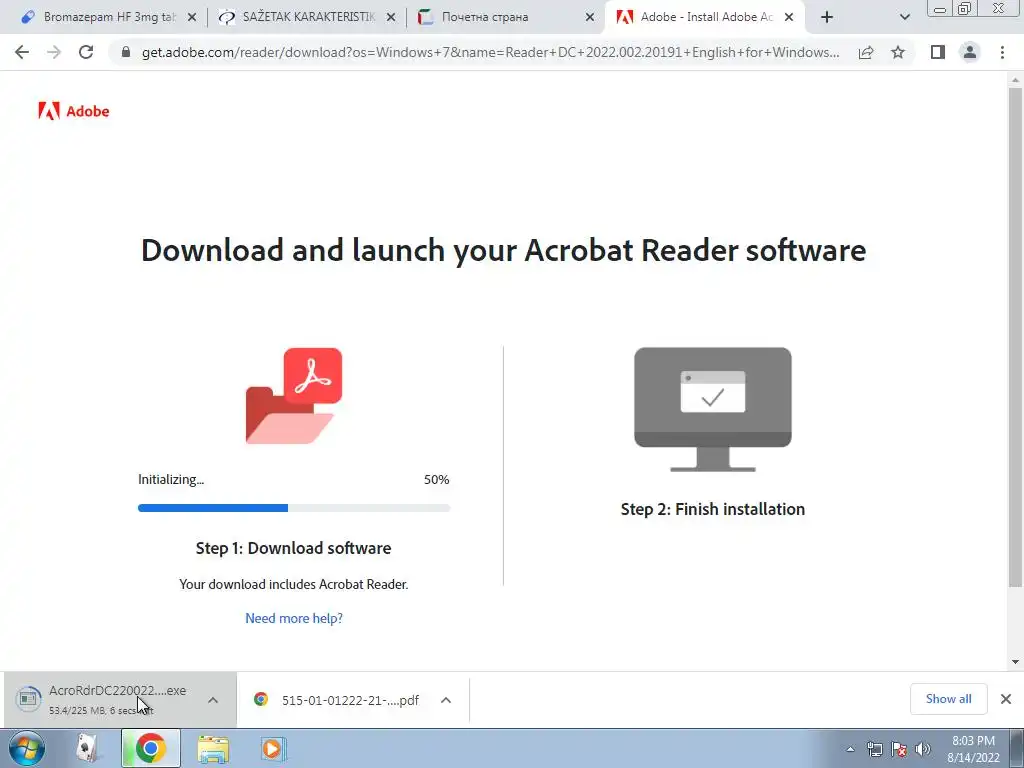Viewport: 1024px width, 768px height.
Task: Click the scrollbar down arrow
Action: [1015, 662]
